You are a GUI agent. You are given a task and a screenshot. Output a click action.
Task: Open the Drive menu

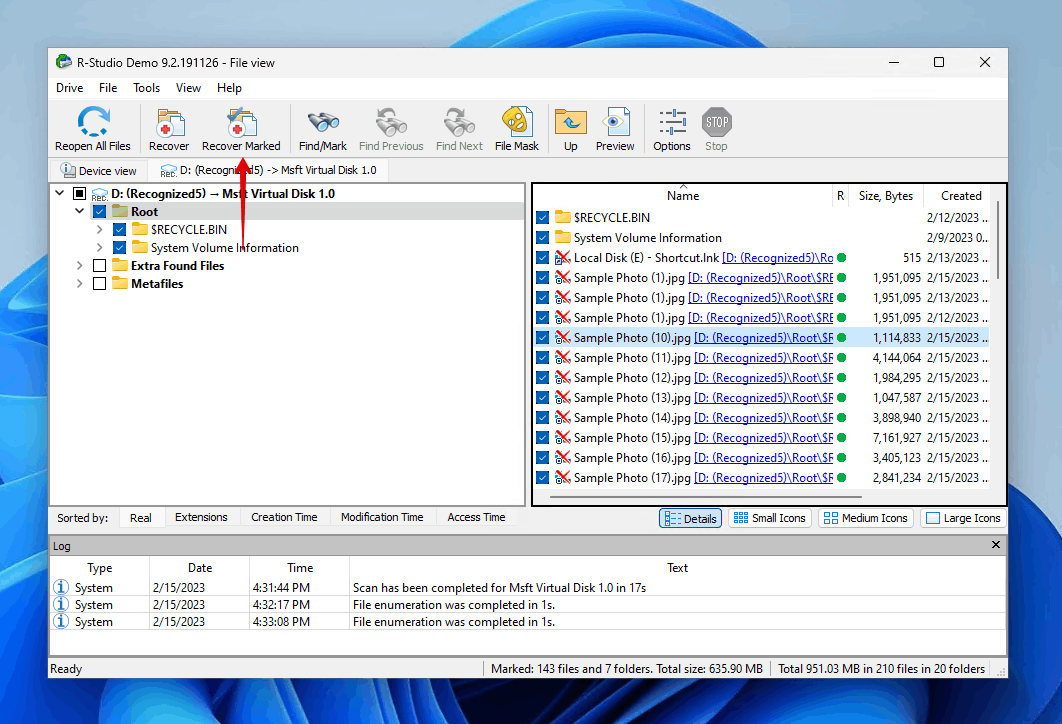tap(70, 87)
